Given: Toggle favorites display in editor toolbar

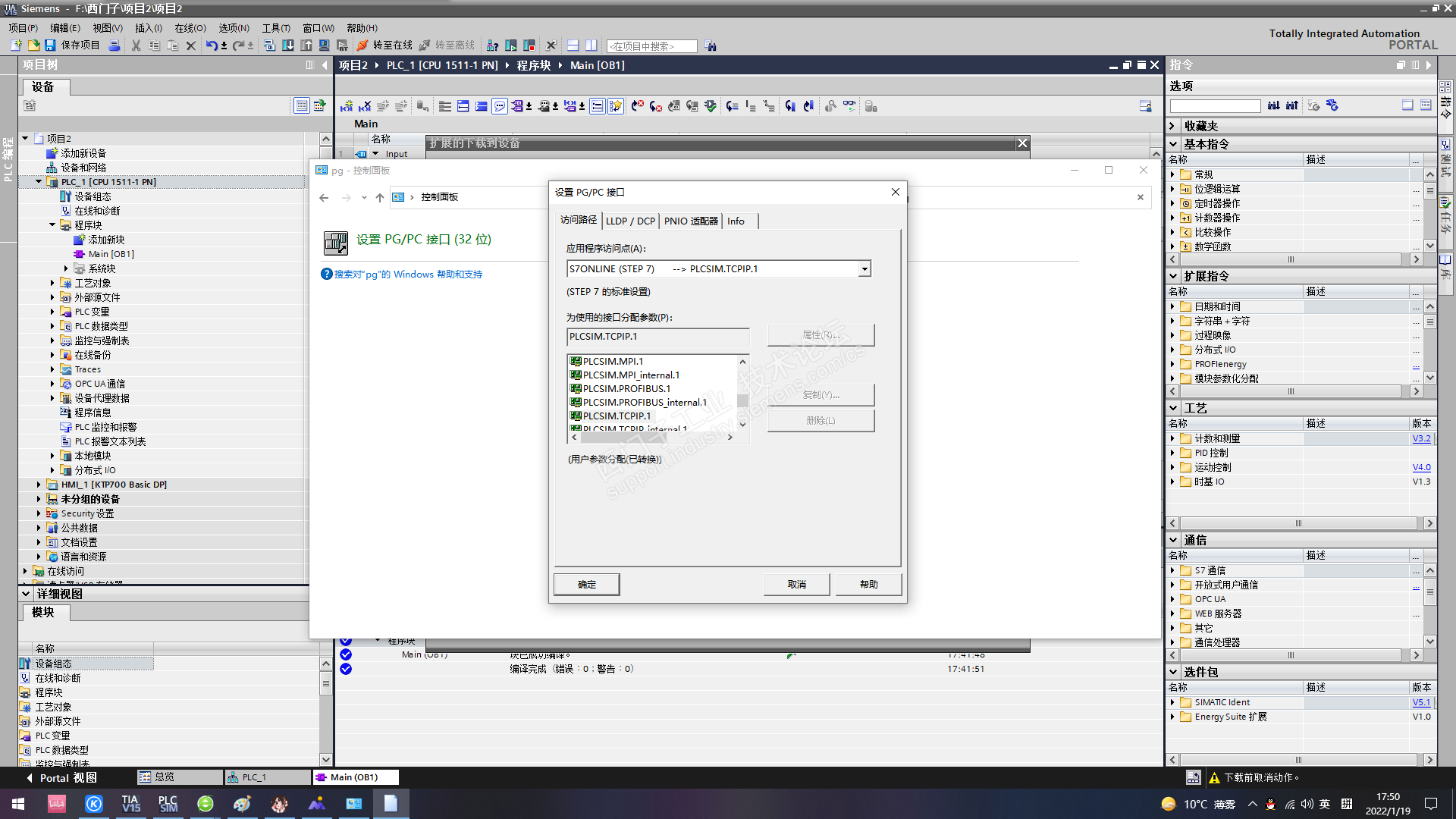Looking at the screenshot, I should pyautogui.click(x=615, y=106).
